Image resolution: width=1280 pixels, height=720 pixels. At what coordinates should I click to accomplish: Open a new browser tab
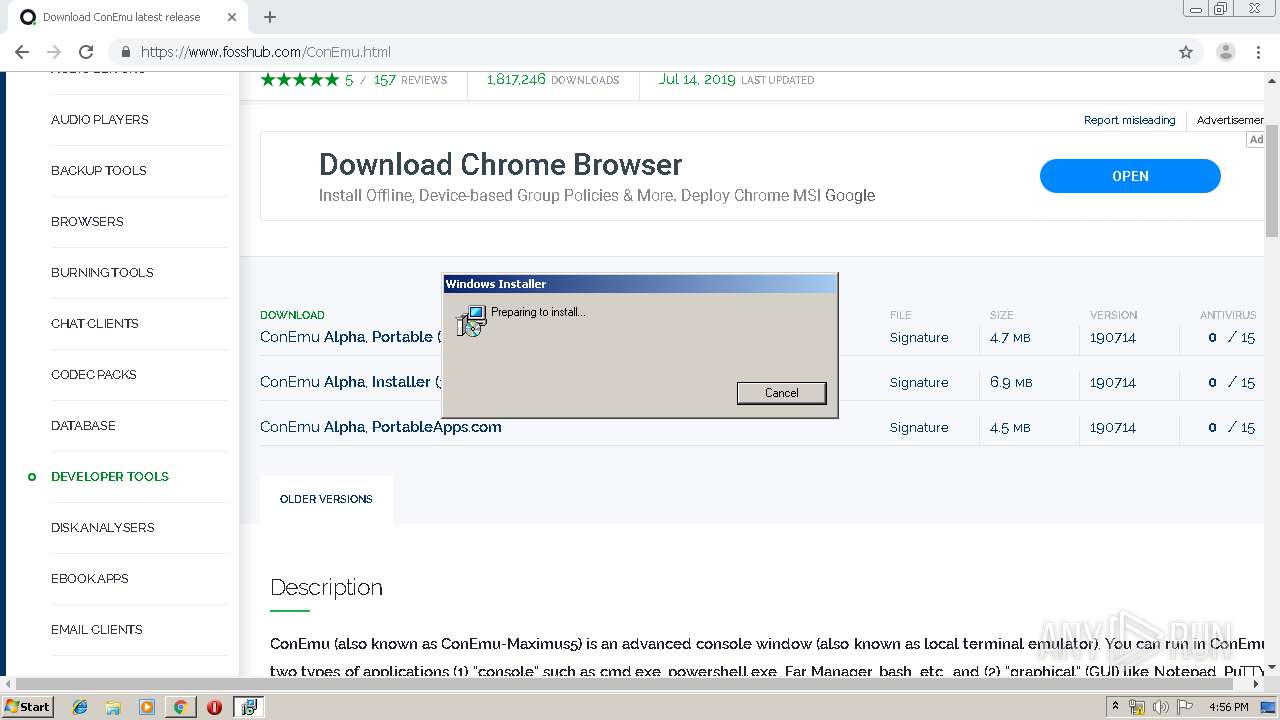point(270,17)
